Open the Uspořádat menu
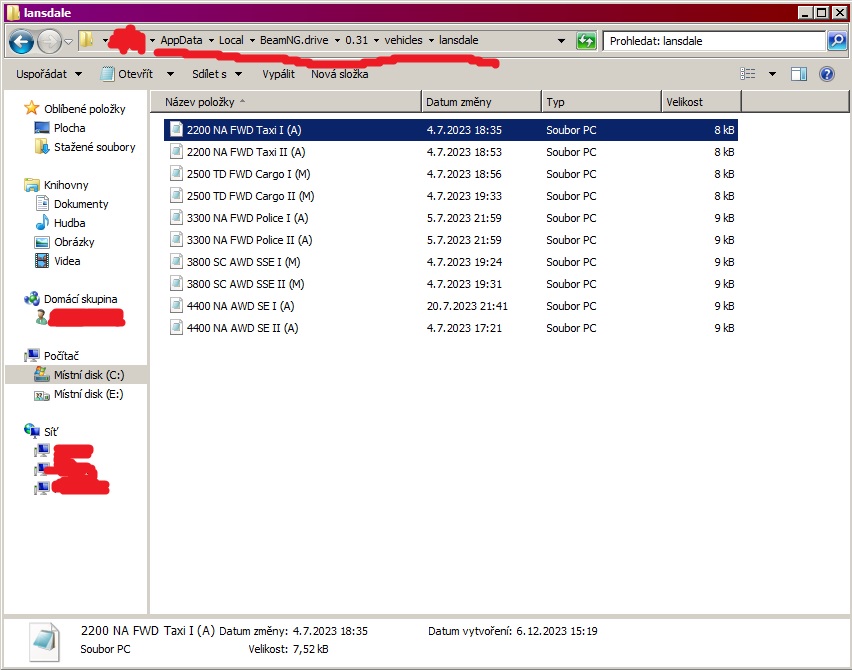Viewport: 852px width, 670px height. click(49, 74)
